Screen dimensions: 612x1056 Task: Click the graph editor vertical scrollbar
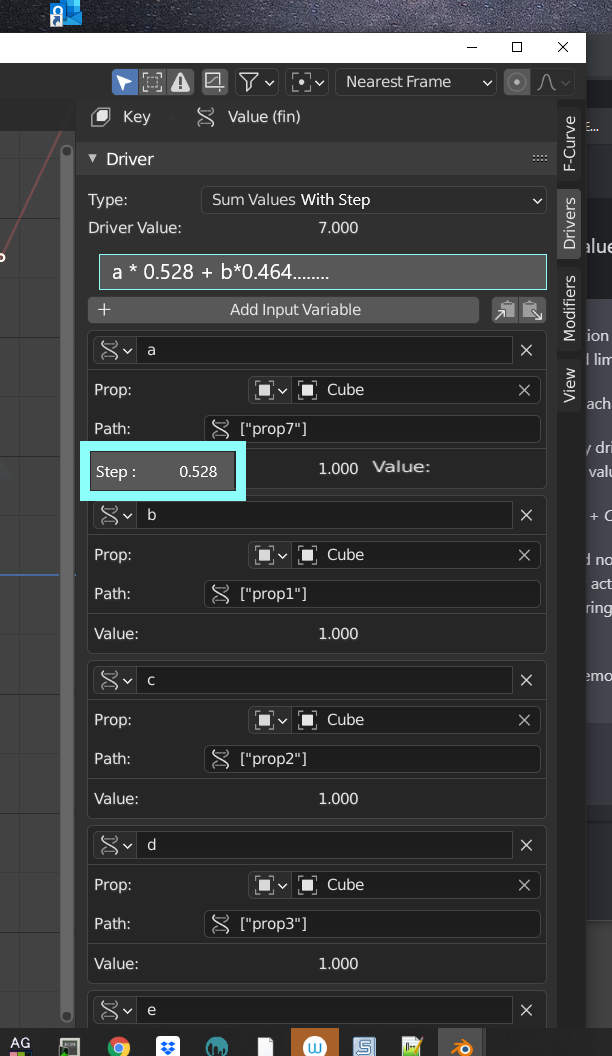(67, 584)
